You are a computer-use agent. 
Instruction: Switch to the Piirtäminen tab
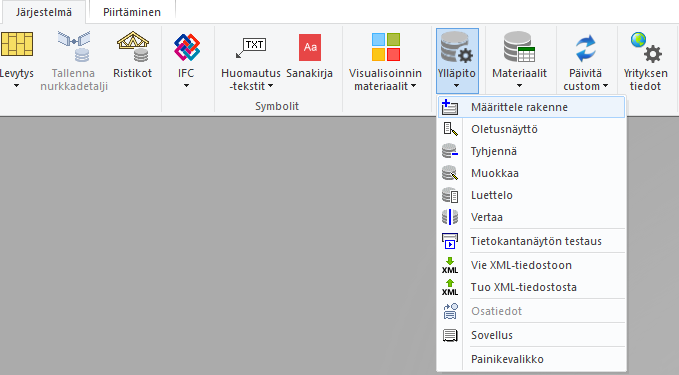pyautogui.click(x=132, y=12)
